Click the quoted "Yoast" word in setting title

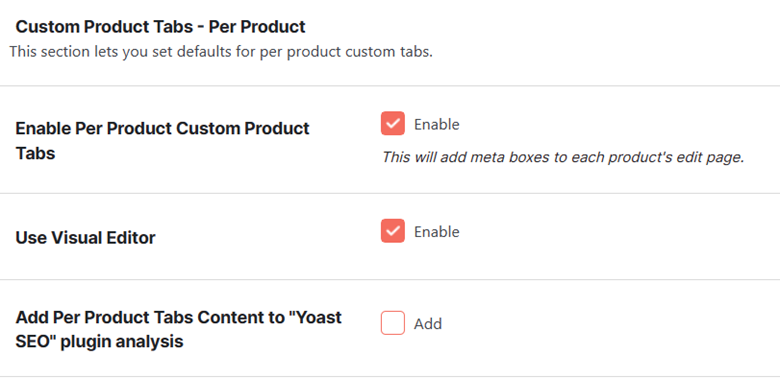click(x=315, y=317)
